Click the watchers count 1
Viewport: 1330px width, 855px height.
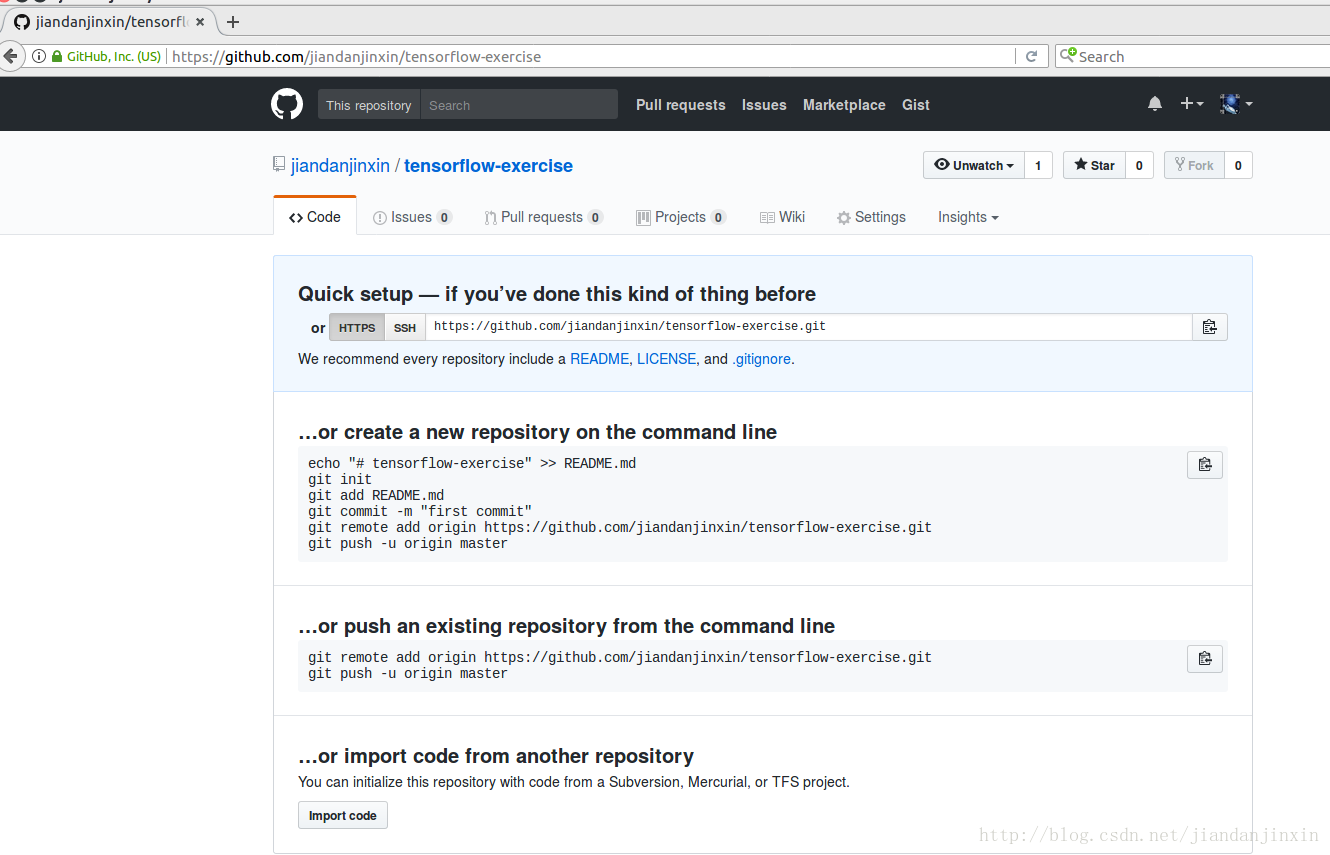(x=1038, y=165)
